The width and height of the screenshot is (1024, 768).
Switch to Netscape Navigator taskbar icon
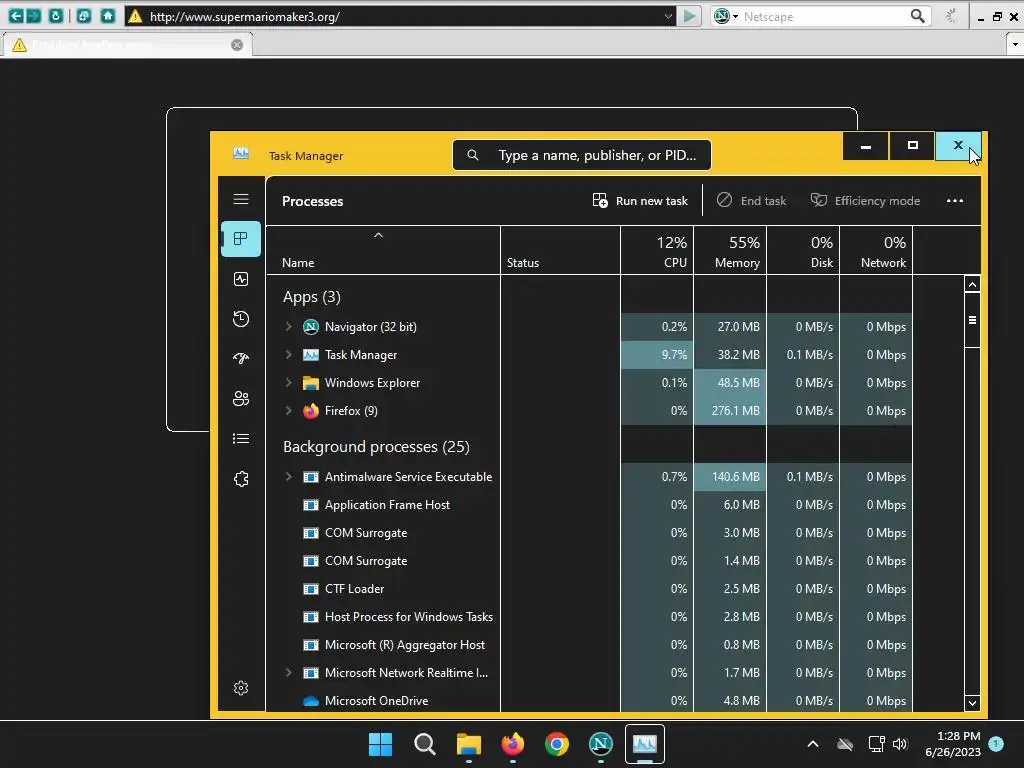click(x=601, y=744)
